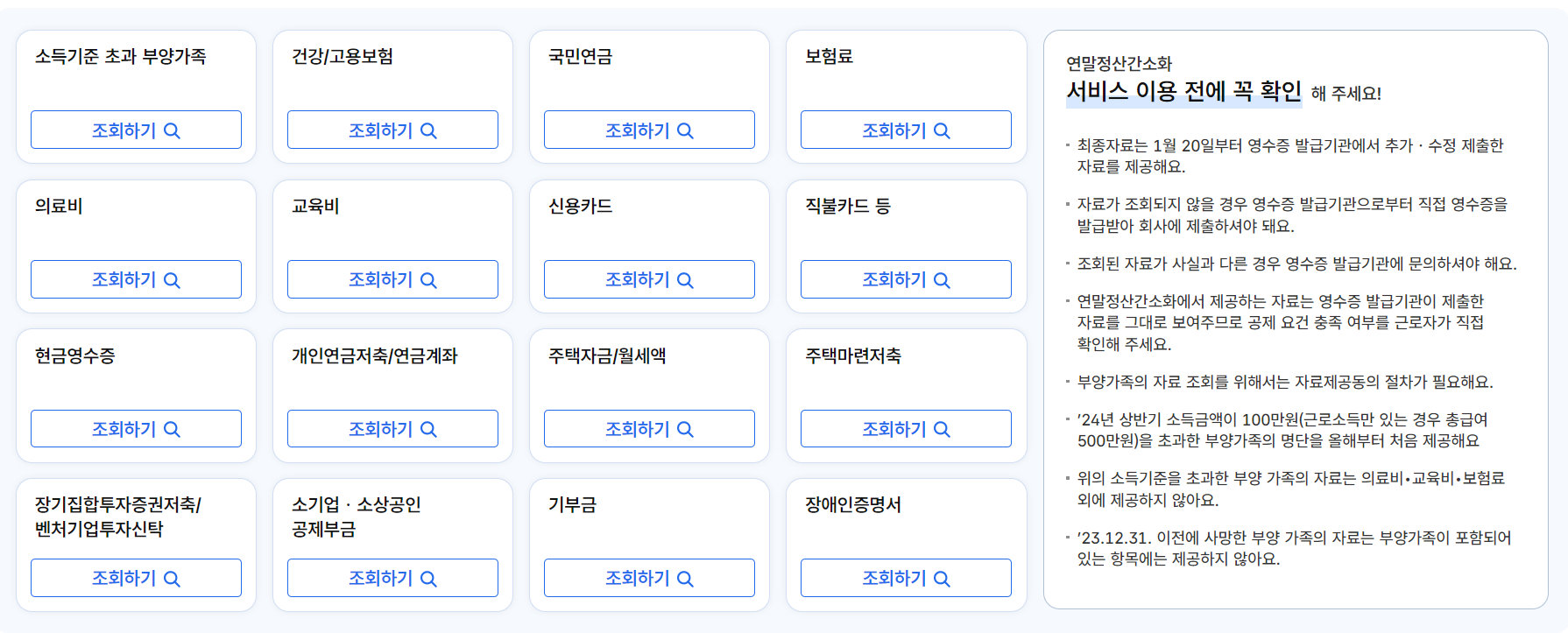This screenshot has height=633, width=1568.
Task: Open 직불카드 등 조회하기
Action: tap(905, 278)
